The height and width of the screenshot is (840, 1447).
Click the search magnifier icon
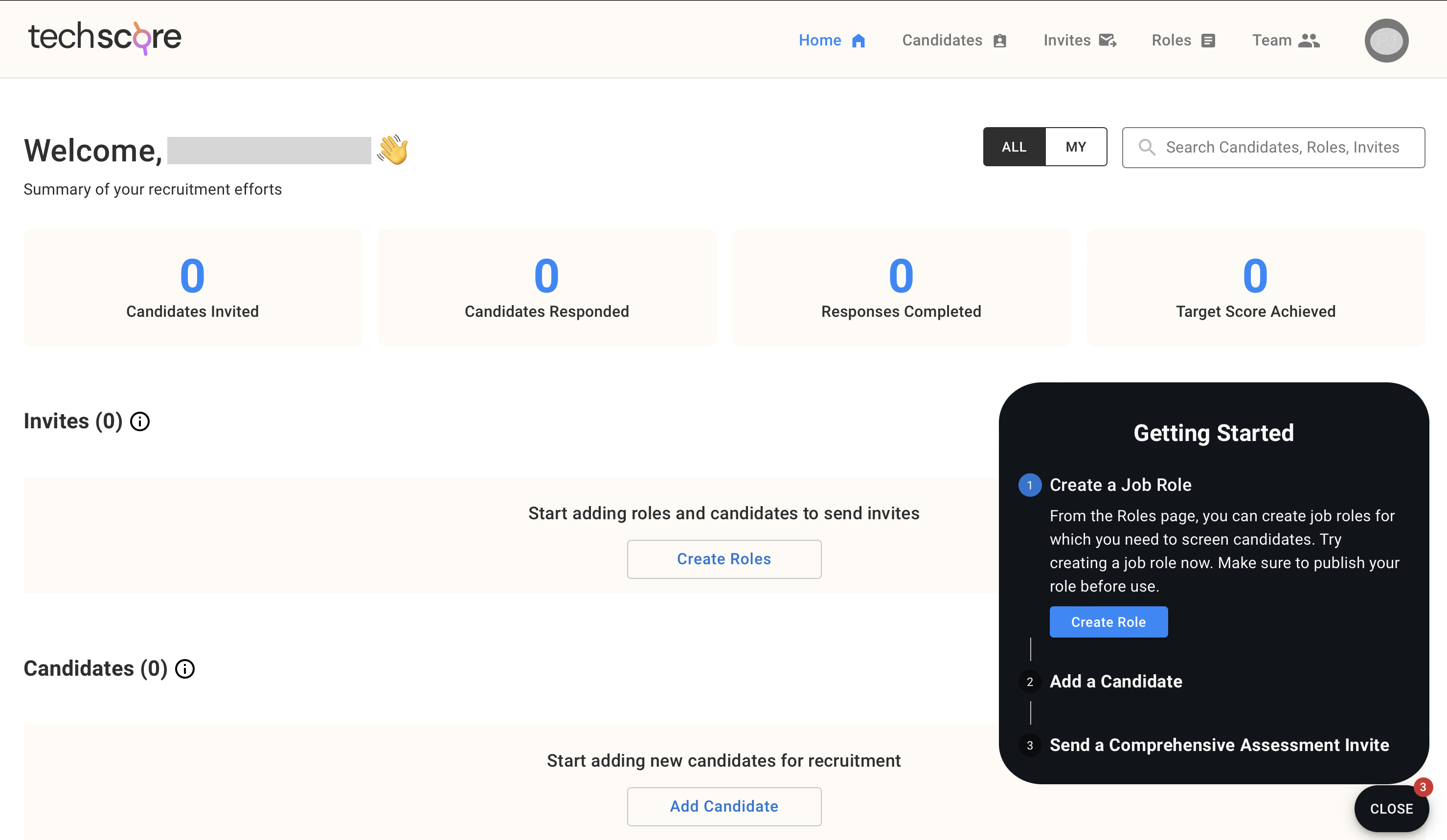[1147, 148]
